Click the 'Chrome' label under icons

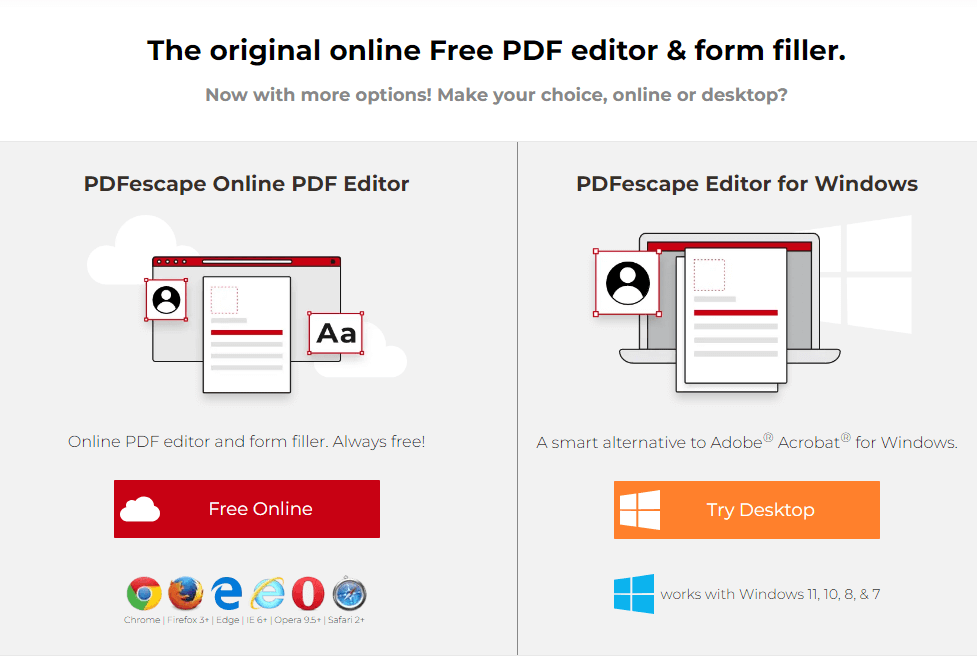click(x=142, y=620)
